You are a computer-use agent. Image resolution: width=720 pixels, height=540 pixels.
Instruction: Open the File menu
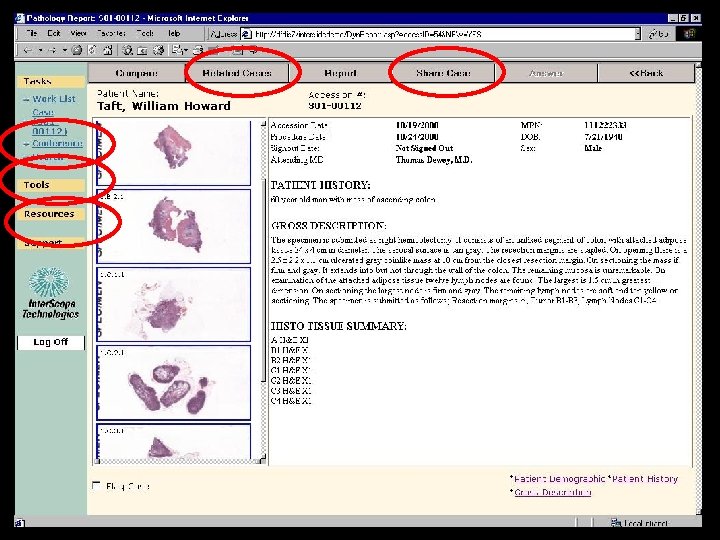point(32,34)
